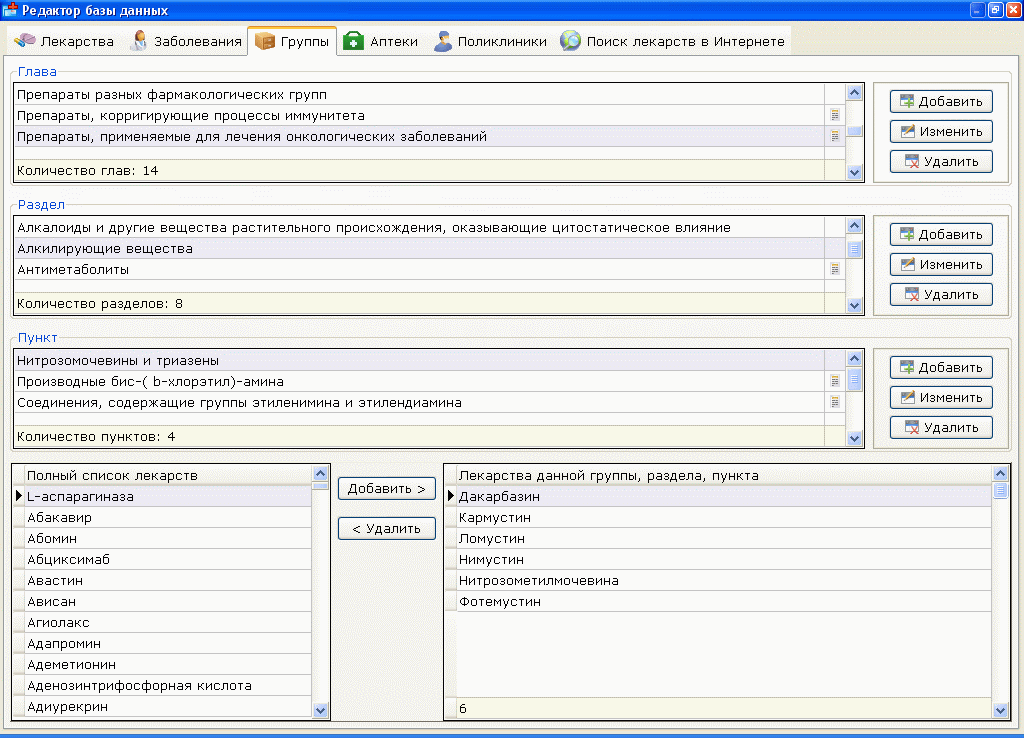This screenshot has width=1024, height=738.
Task: Click scroll down arrow in Пункт list
Action: click(x=854, y=438)
